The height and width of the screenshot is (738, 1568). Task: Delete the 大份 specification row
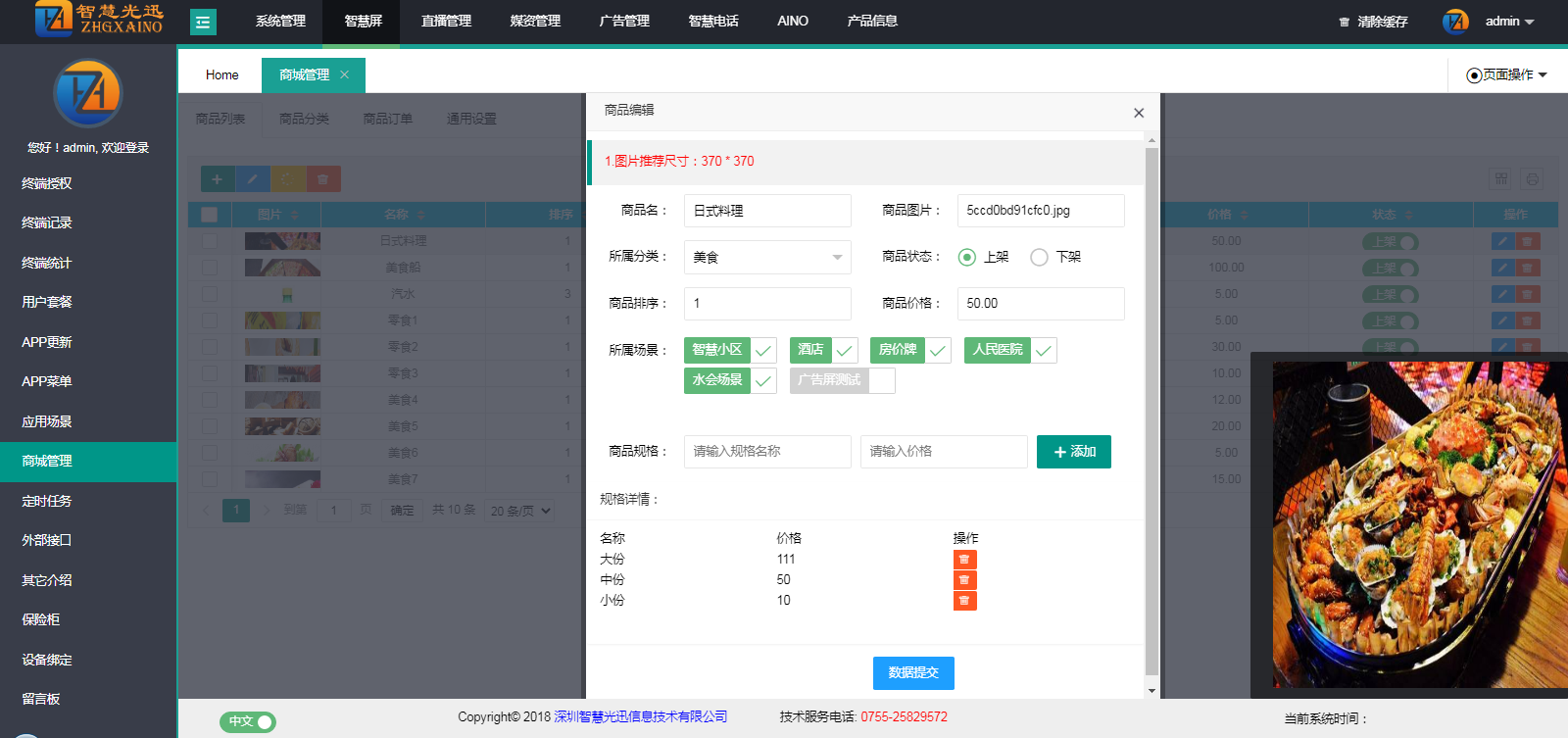pos(964,560)
